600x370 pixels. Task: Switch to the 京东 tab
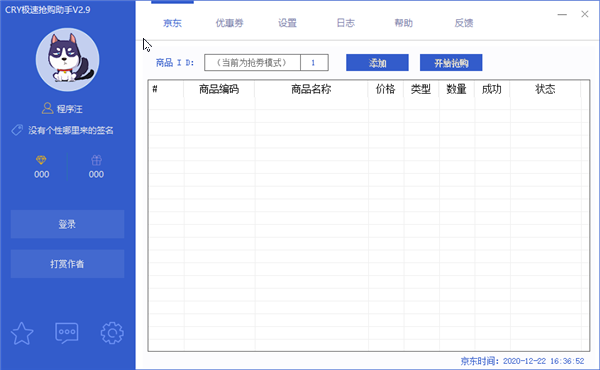(173, 23)
